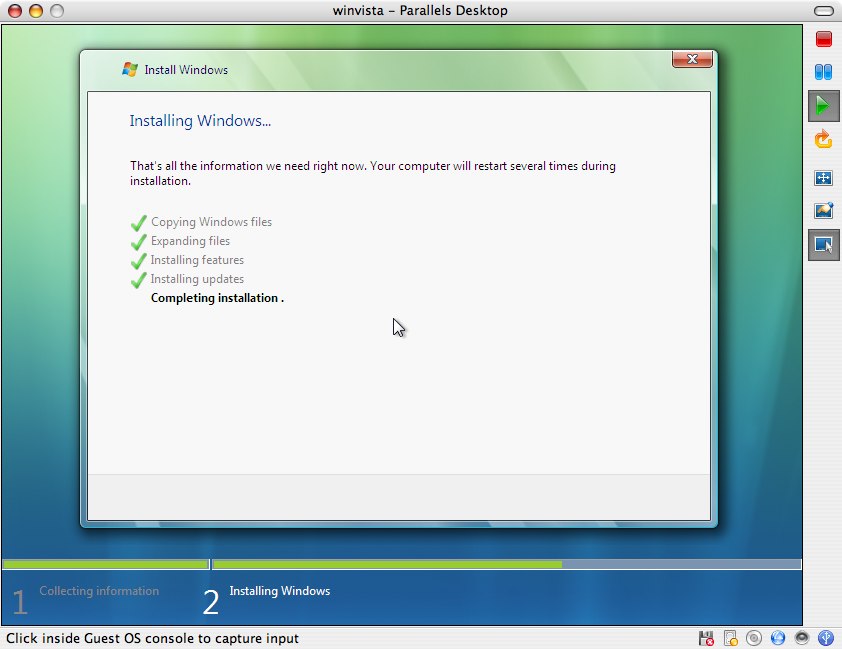The image size is (842, 649).
Task: Minimize the Parallels Desktop window
Action: pos(36,11)
